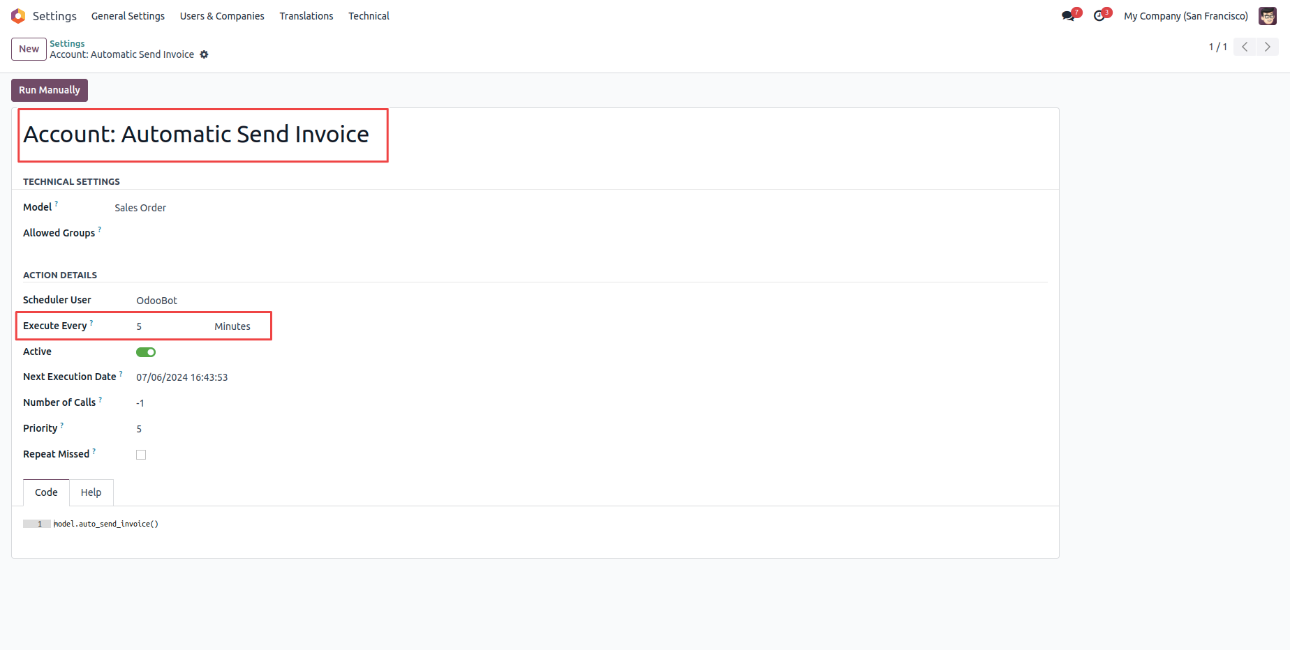Go to the previous record arrow
The height and width of the screenshot is (650, 1290).
pos(1245,47)
